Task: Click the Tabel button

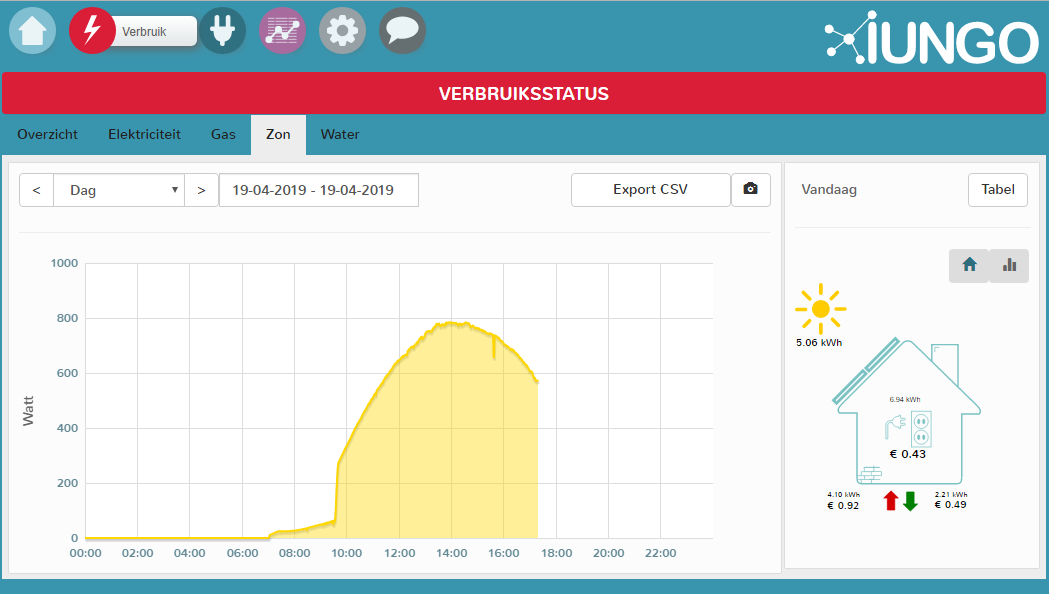Action: 997,190
